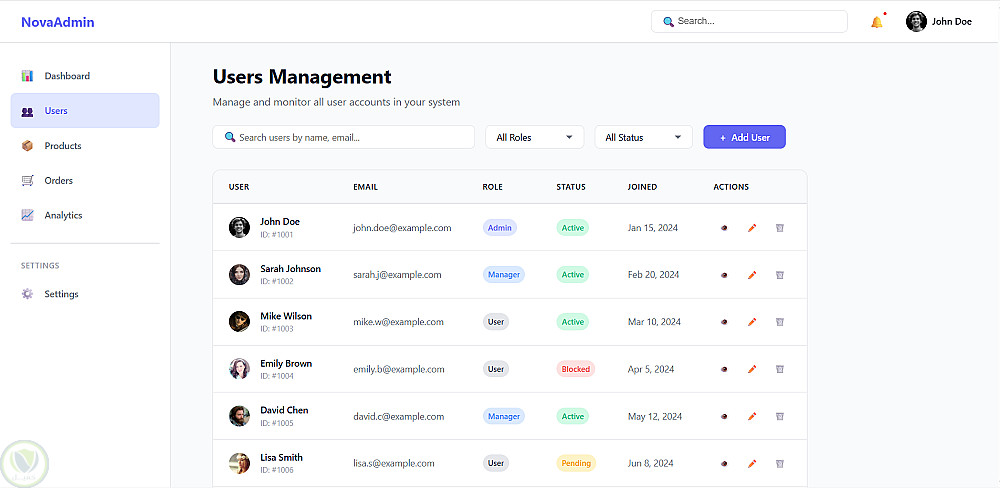Open the All Status filter dropdown
This screenshot has height=488, width=1000.
click(x=643, y=137)
